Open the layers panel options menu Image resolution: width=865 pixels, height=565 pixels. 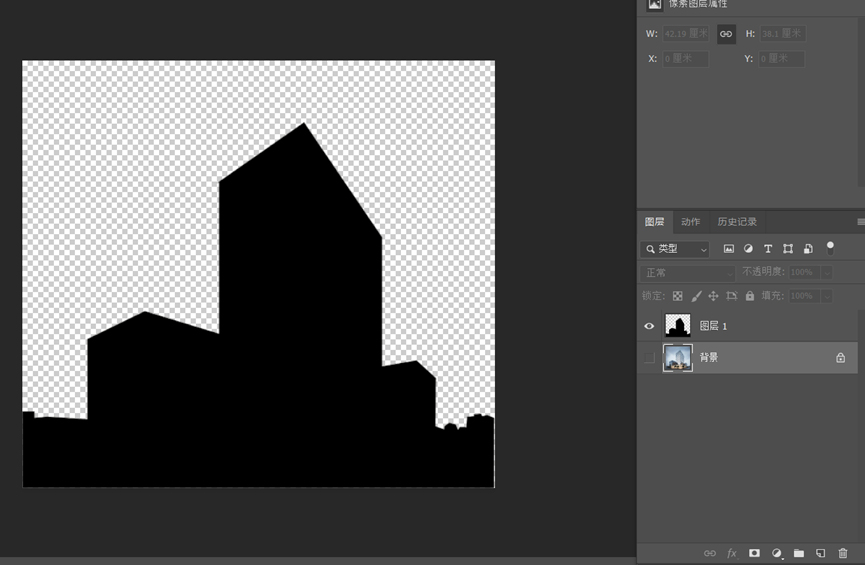tap(861, 222)
